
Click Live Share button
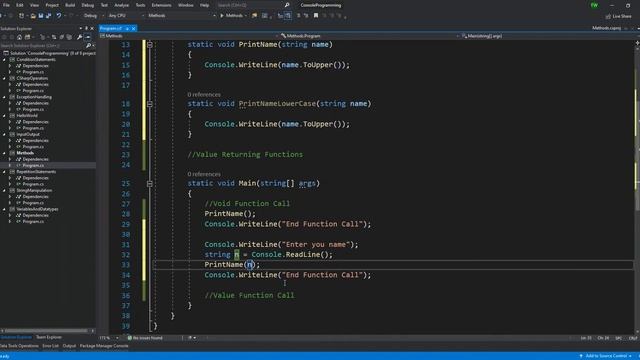[x=618, y=16]
